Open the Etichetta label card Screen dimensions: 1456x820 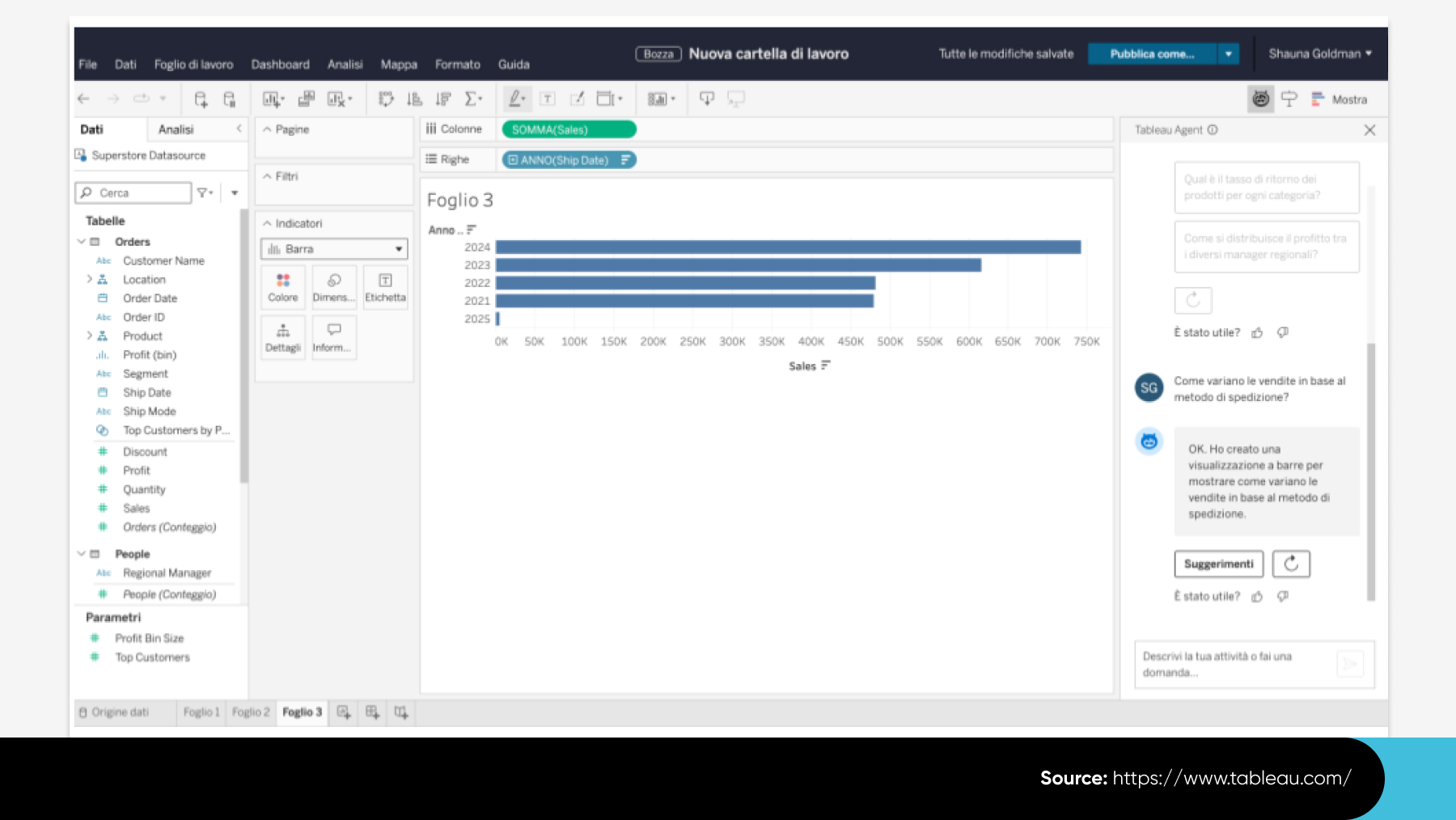385,287
